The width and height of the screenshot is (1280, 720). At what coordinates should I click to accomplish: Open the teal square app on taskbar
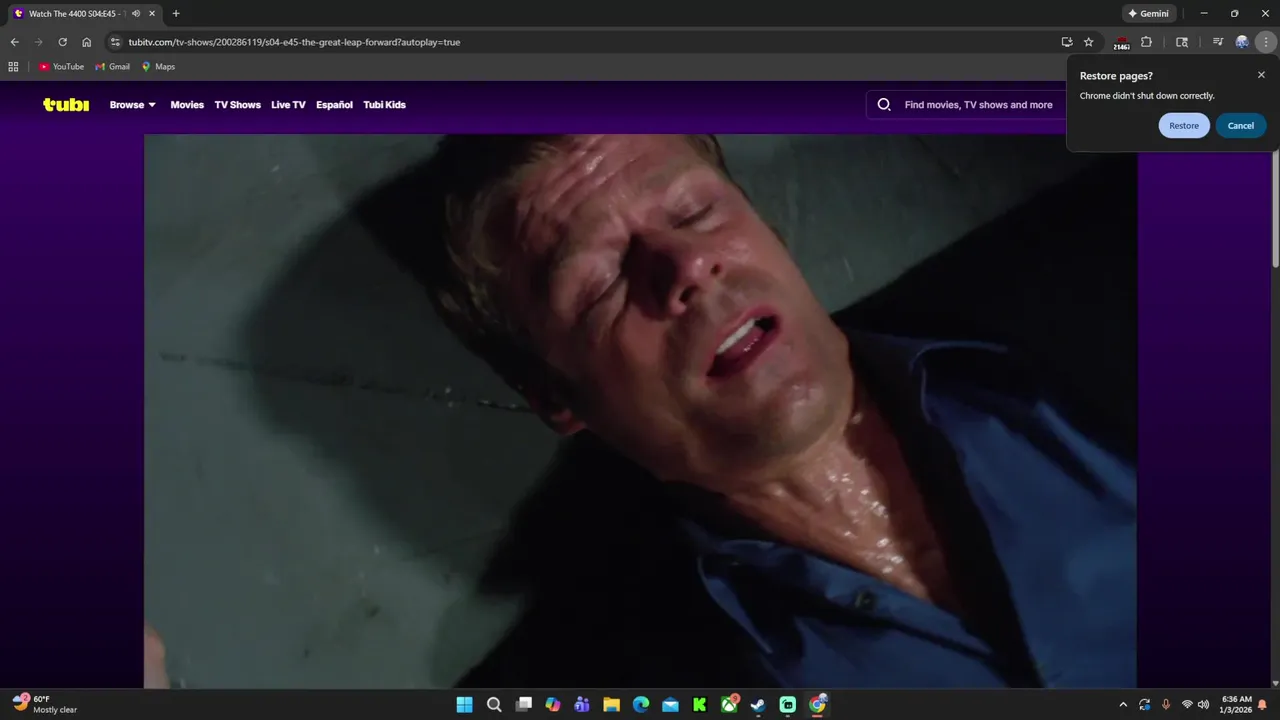[788, 705]
